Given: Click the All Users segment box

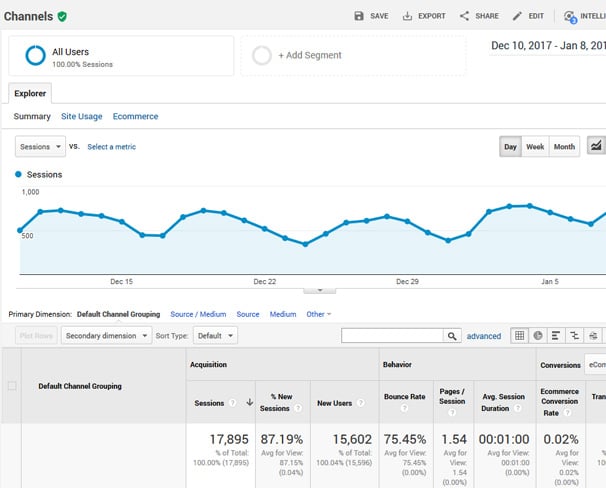Looking at the screenshot, I should coord(121,56).
